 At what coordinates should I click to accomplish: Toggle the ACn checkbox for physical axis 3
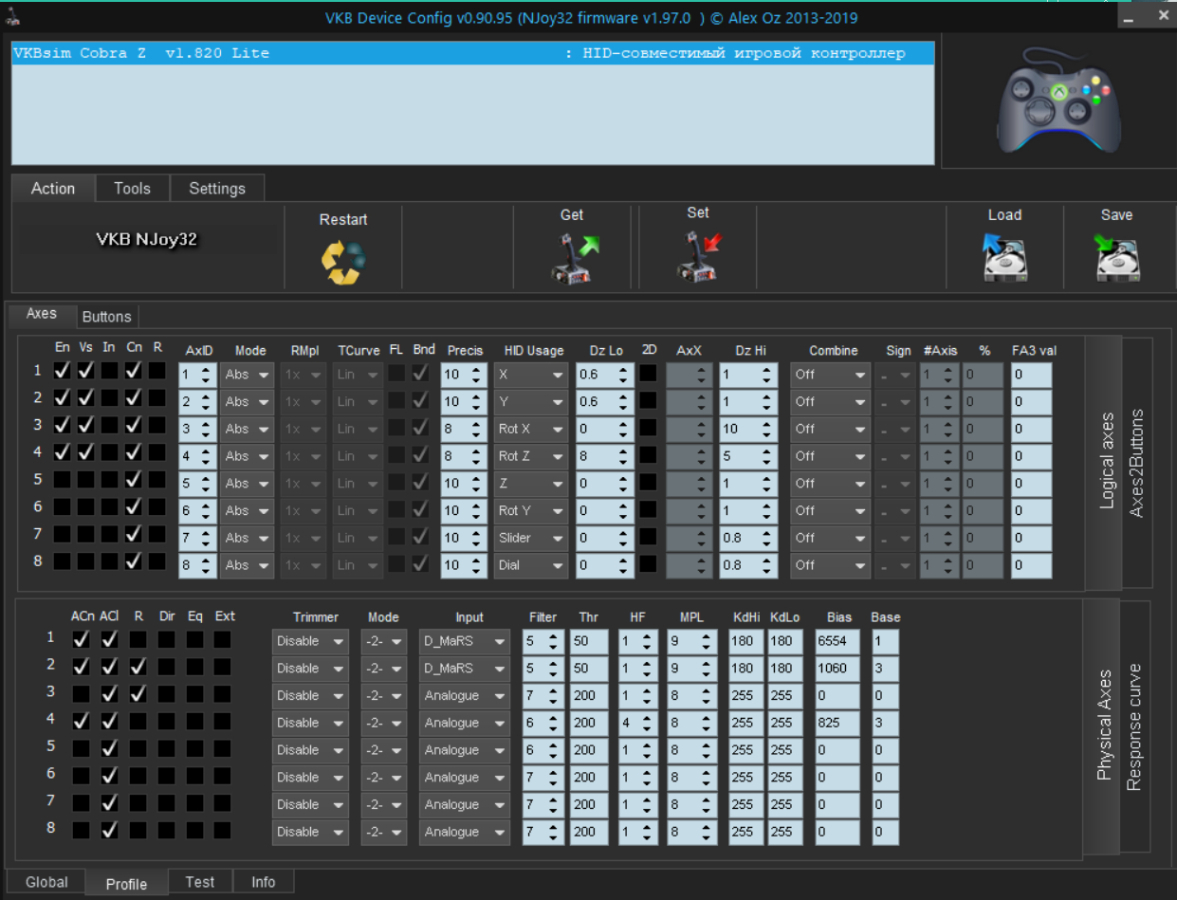pos(81,694)
